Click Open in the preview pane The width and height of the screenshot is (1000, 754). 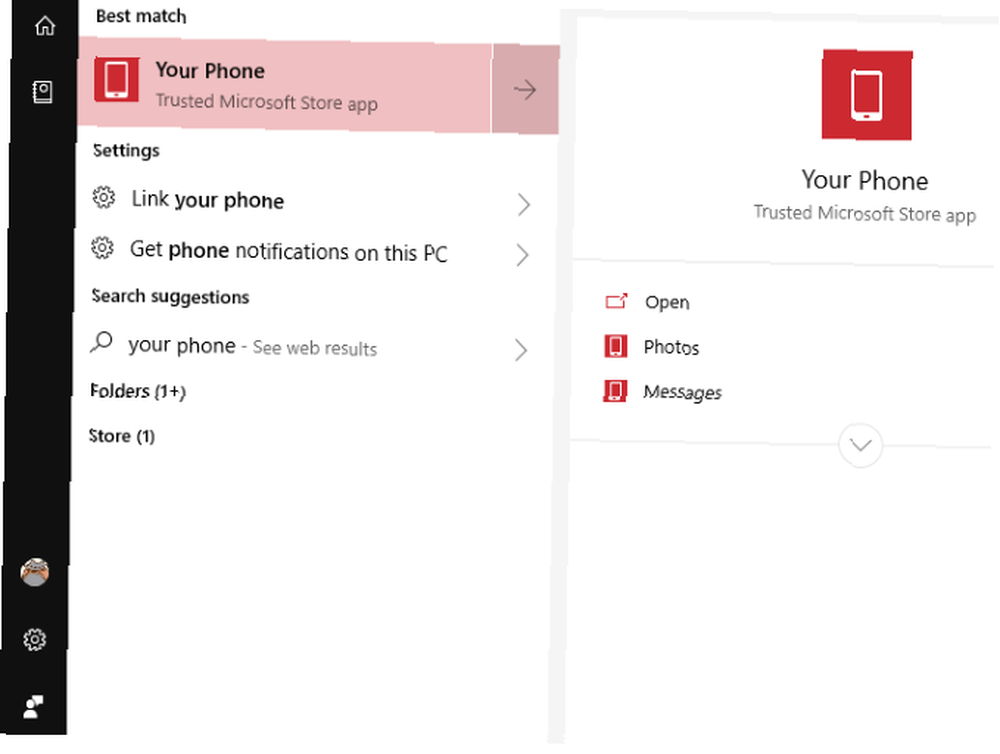667,302
